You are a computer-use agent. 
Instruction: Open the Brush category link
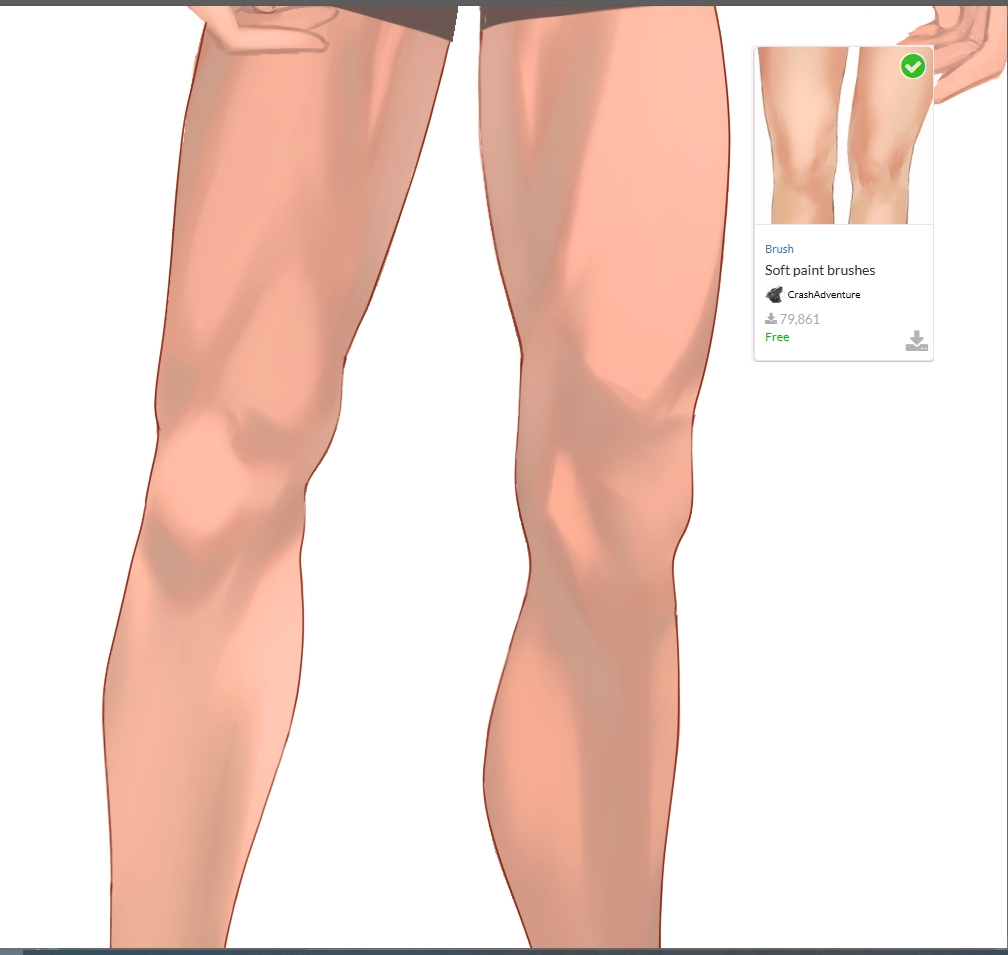tap(779, 249)
